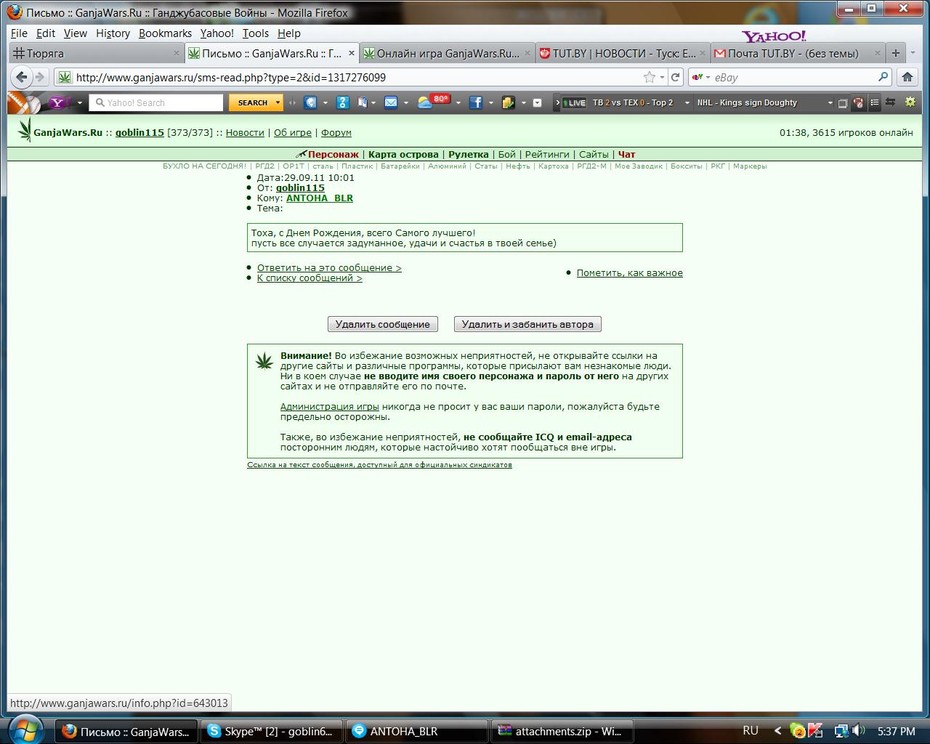Open the Bookmarks menu

click(165, 33)
